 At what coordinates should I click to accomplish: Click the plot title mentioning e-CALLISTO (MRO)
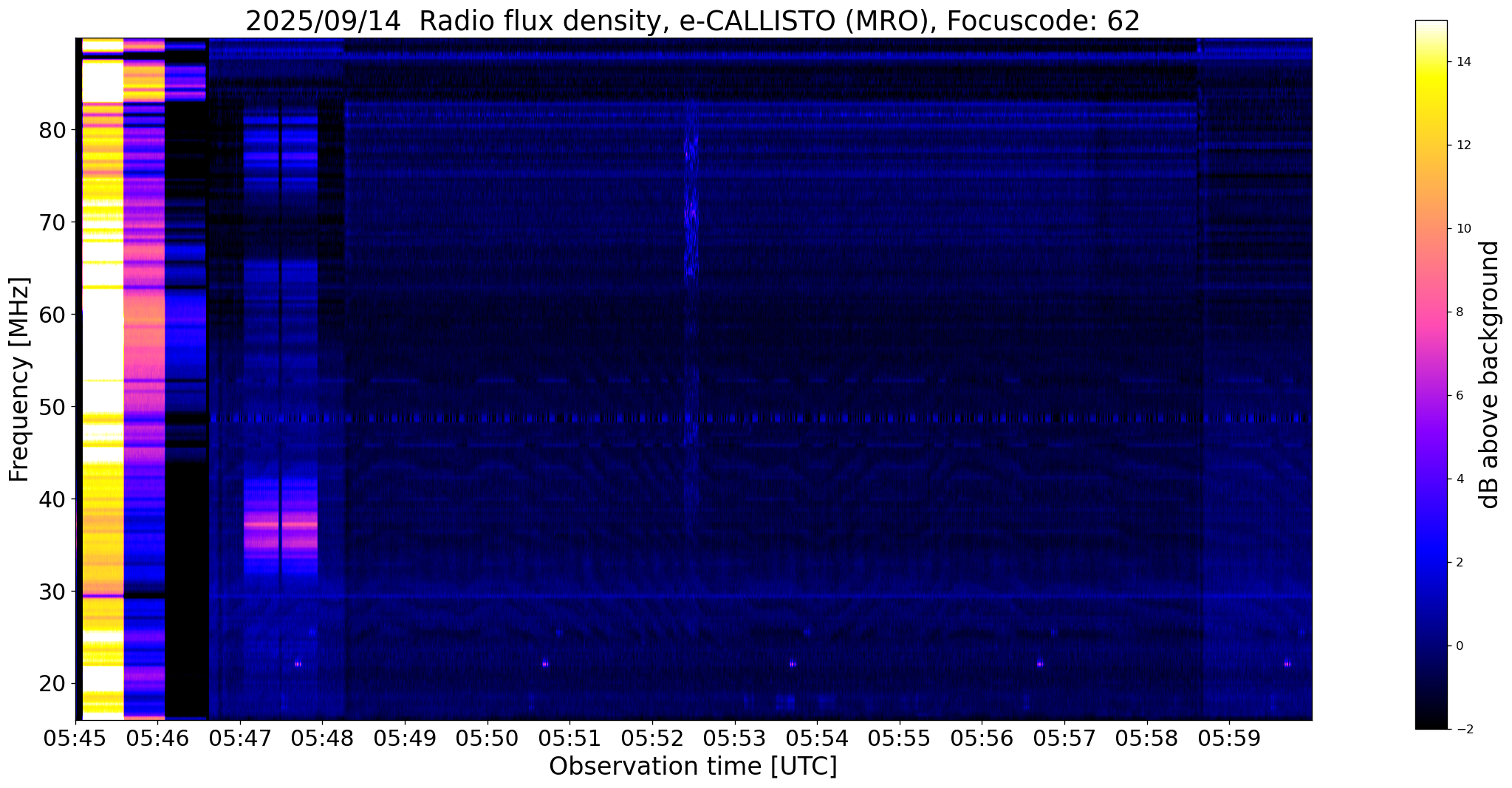[693, 21]
